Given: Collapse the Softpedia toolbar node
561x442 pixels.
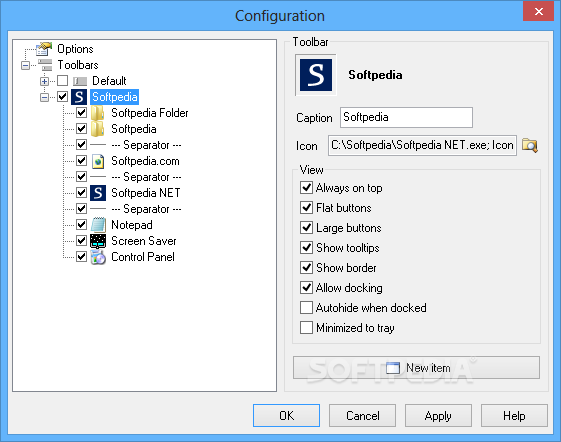Looking at the screenshot, I should tap(44, 97).
